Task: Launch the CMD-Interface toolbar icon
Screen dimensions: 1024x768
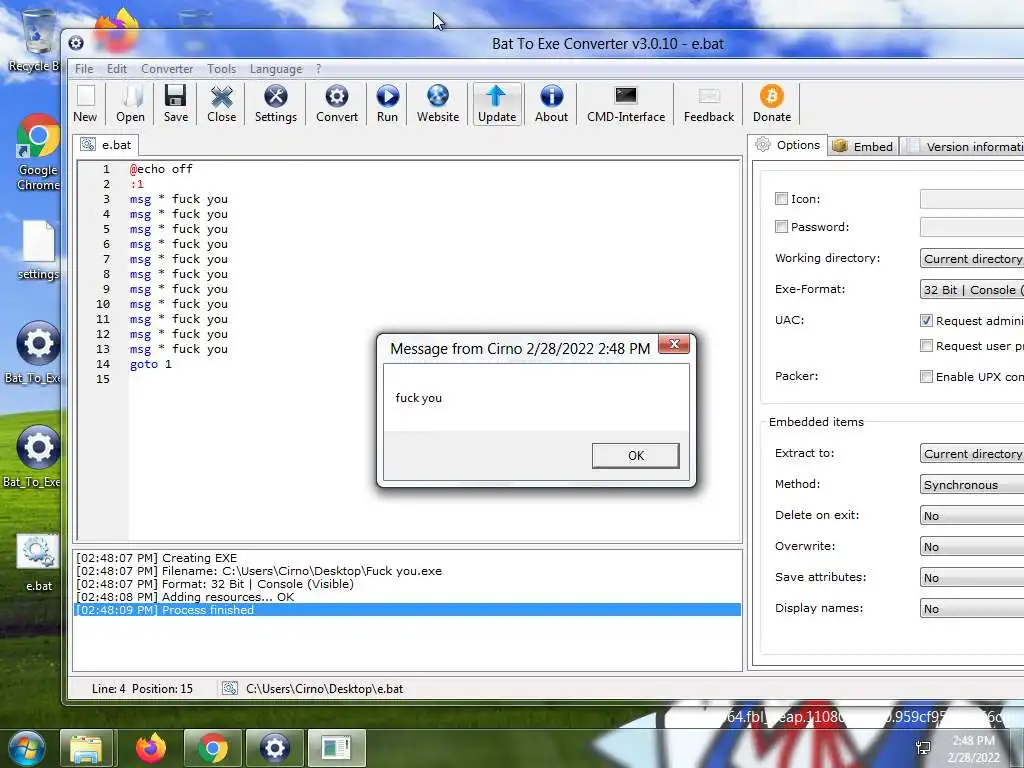Action: [x=626, y=104]
